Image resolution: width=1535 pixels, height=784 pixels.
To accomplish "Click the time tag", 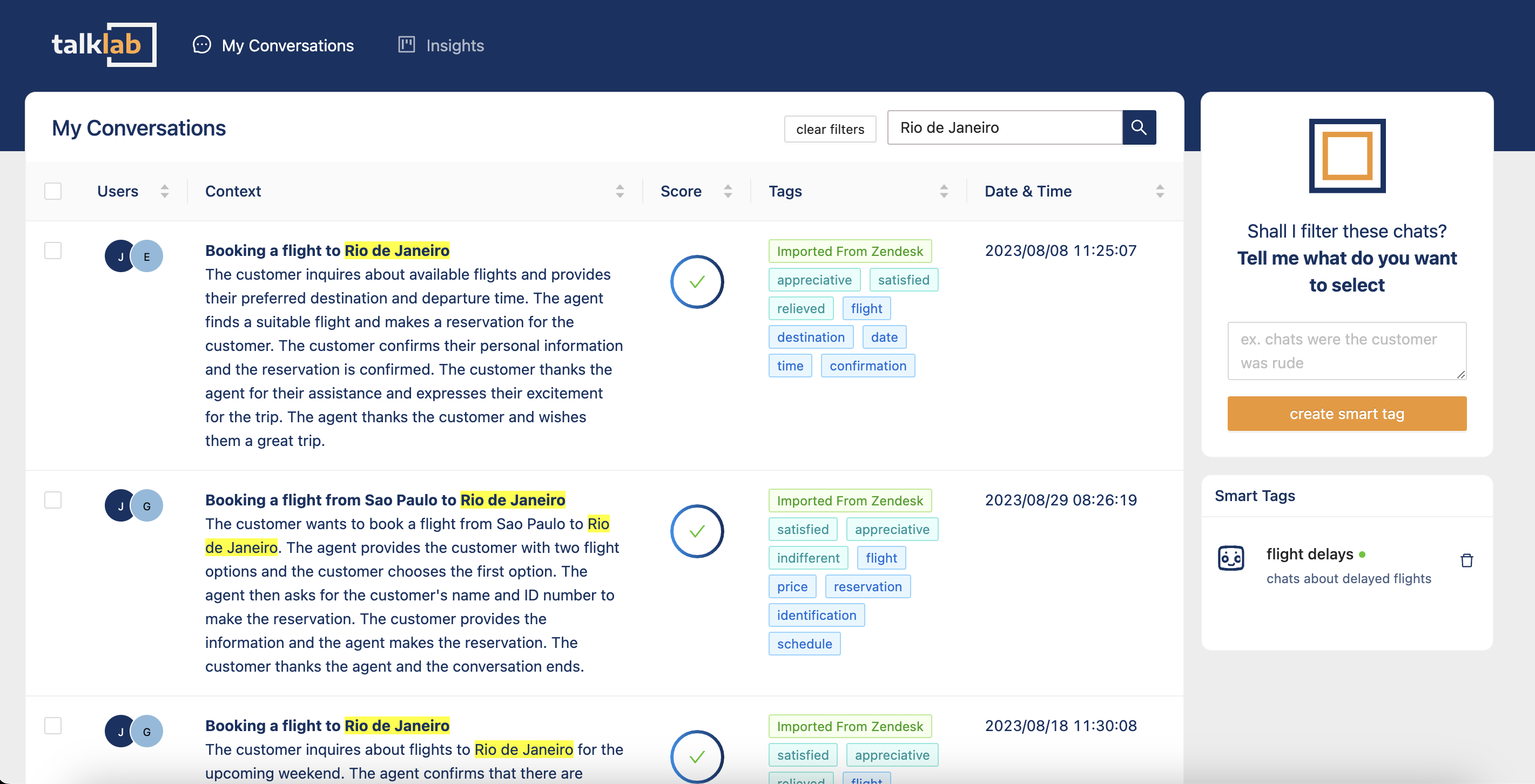I will [x=790, y=366].
